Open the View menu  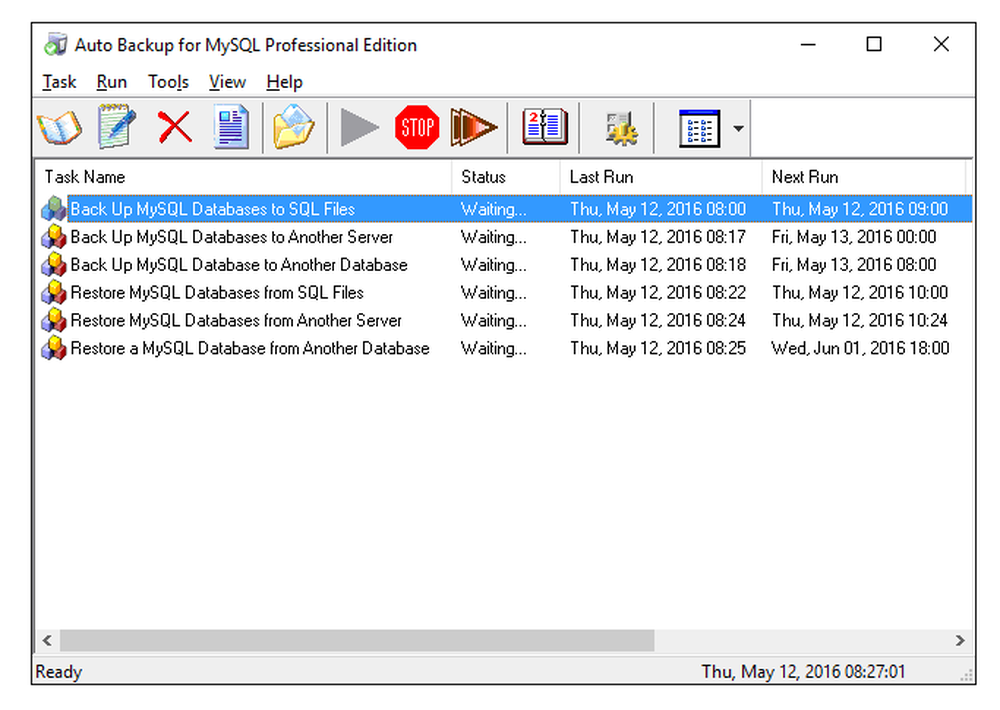pyautogui.click(x=227, y=82)
